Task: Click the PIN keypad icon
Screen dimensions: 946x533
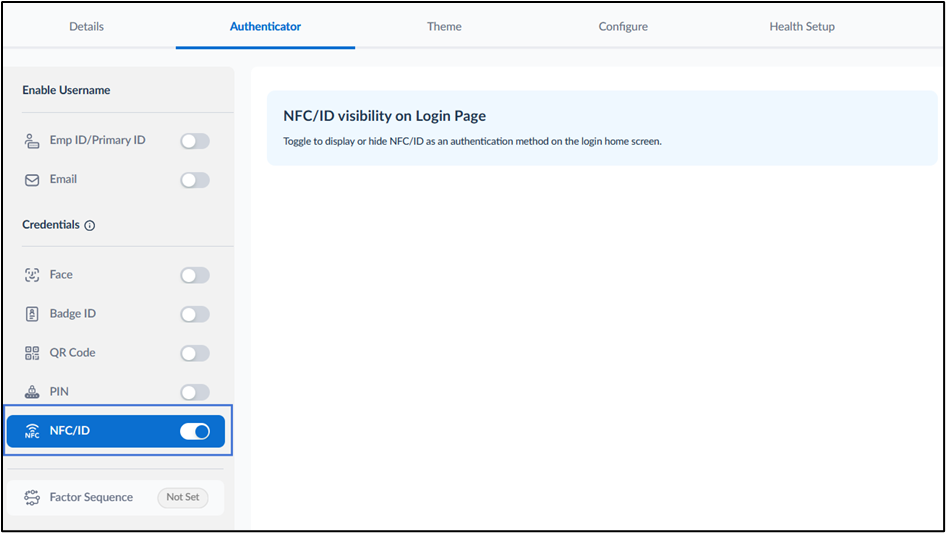Action: (32, 392)
